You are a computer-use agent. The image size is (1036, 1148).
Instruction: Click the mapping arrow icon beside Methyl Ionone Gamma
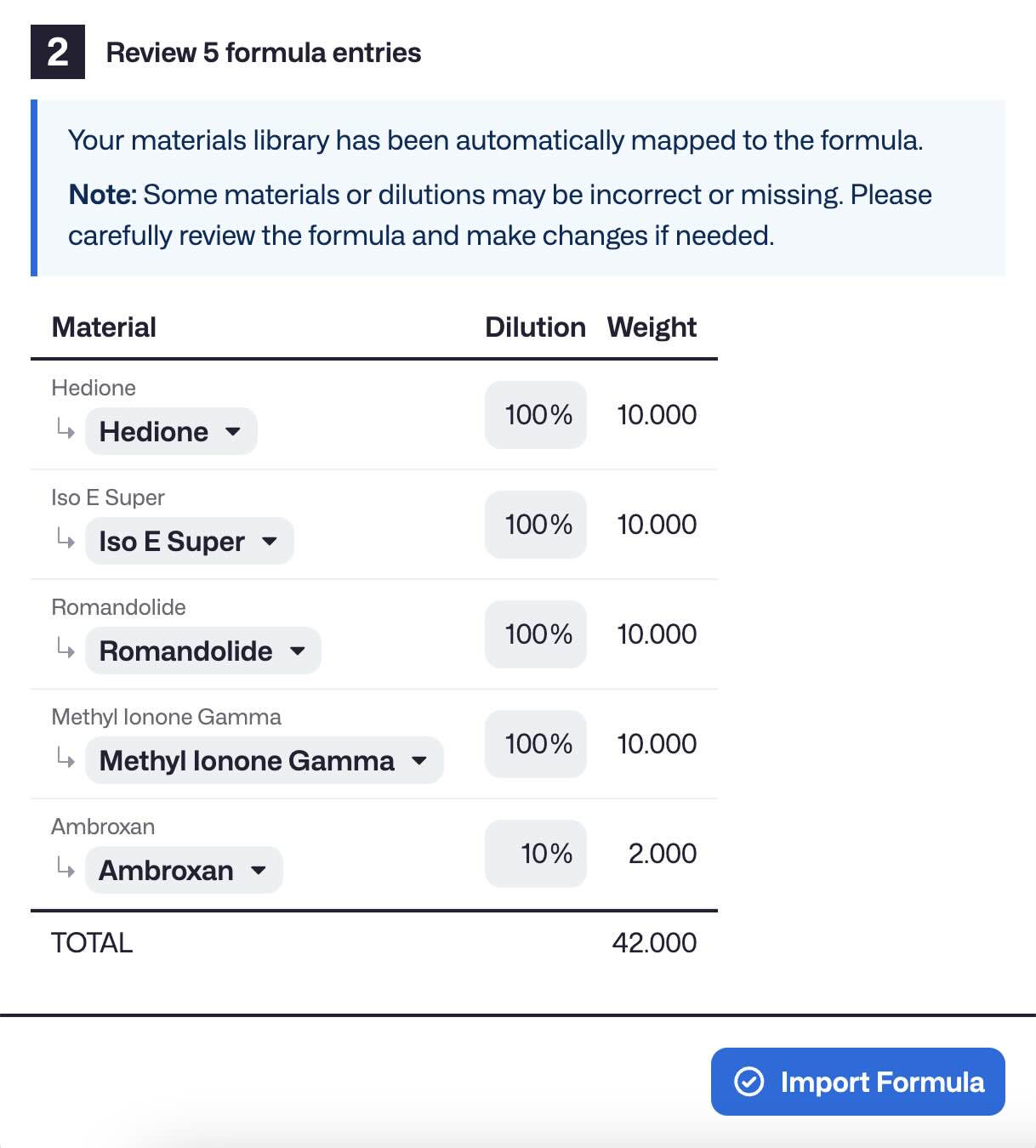[x=65, y=760]
